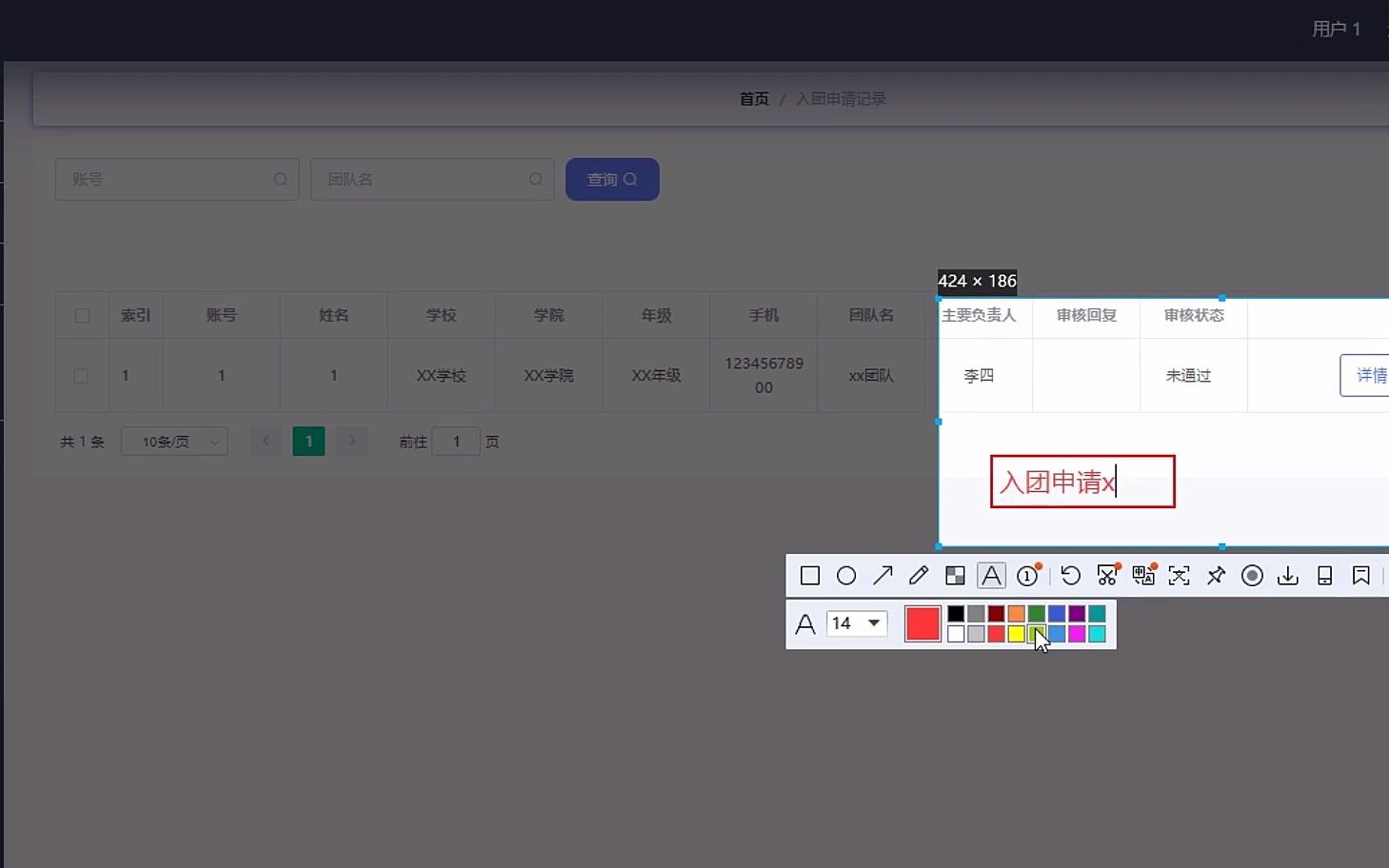The image size is (1389, 868).
Task: Click the search icon in the 团队名 field
Action: point(536,179)
